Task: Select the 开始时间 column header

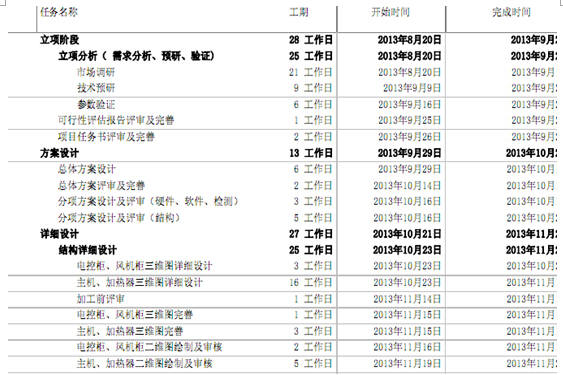Action: 390,12
